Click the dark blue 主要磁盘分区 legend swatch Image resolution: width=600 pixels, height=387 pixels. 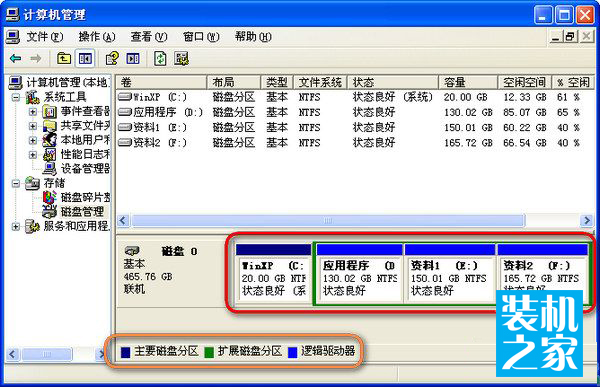click(126, 352)
